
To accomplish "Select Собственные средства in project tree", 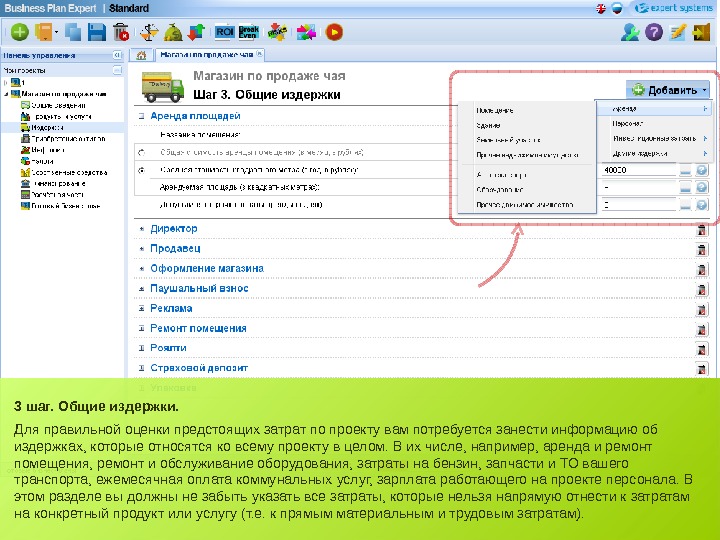I will (69, 173).
